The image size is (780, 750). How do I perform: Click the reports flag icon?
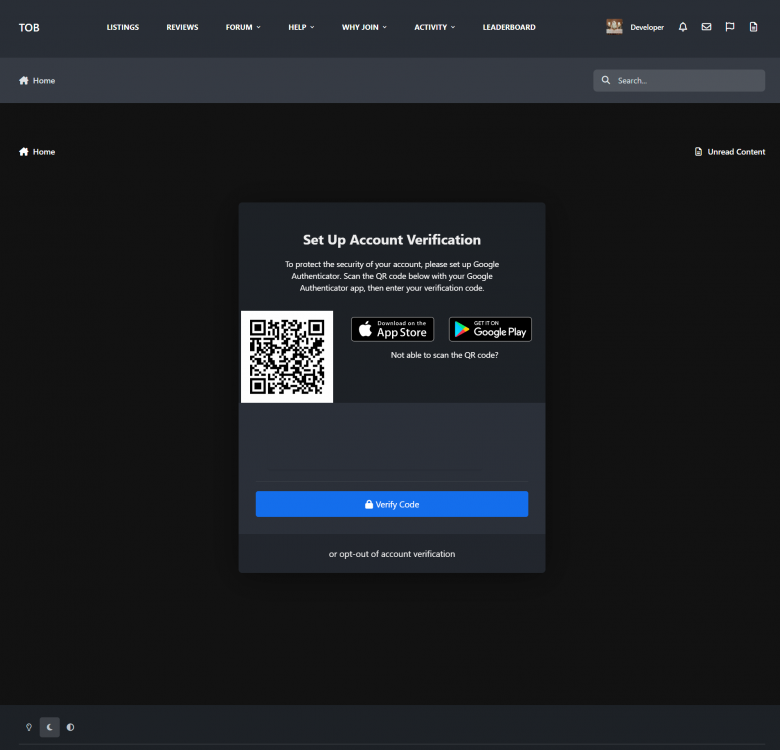click(x=729, y=27)
